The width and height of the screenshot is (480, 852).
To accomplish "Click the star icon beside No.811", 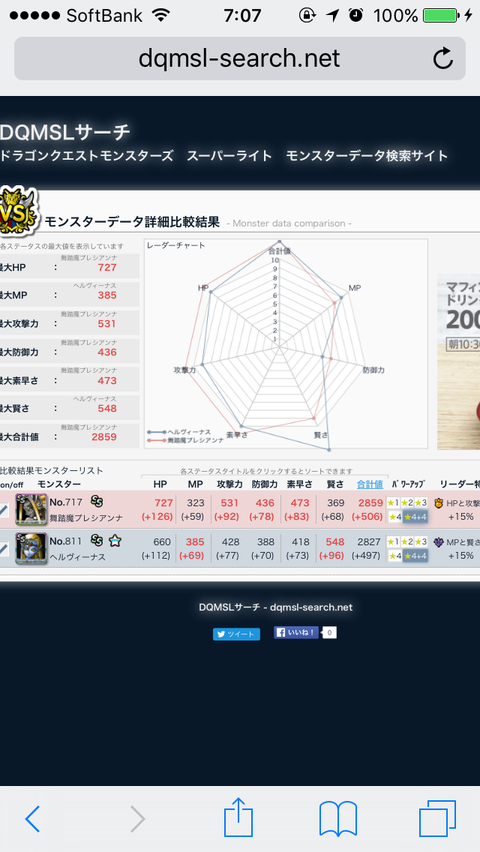I will tap(115, 541).
